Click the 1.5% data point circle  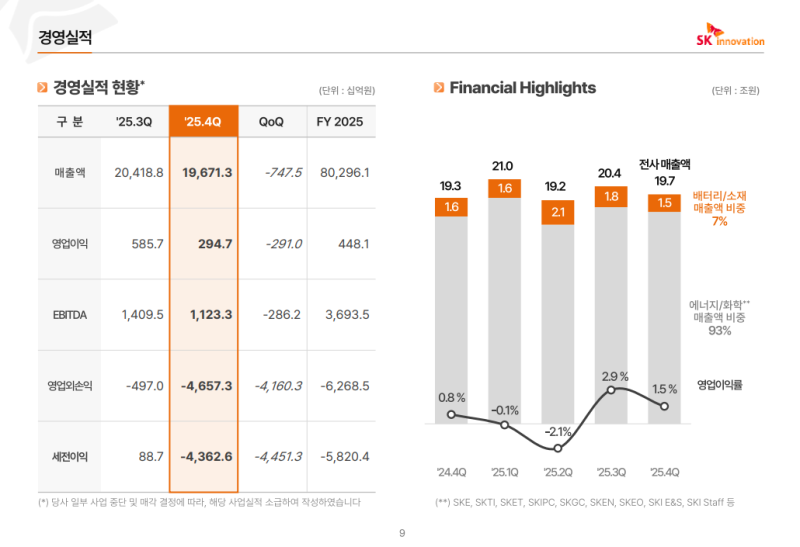click(x=664, y=405)
